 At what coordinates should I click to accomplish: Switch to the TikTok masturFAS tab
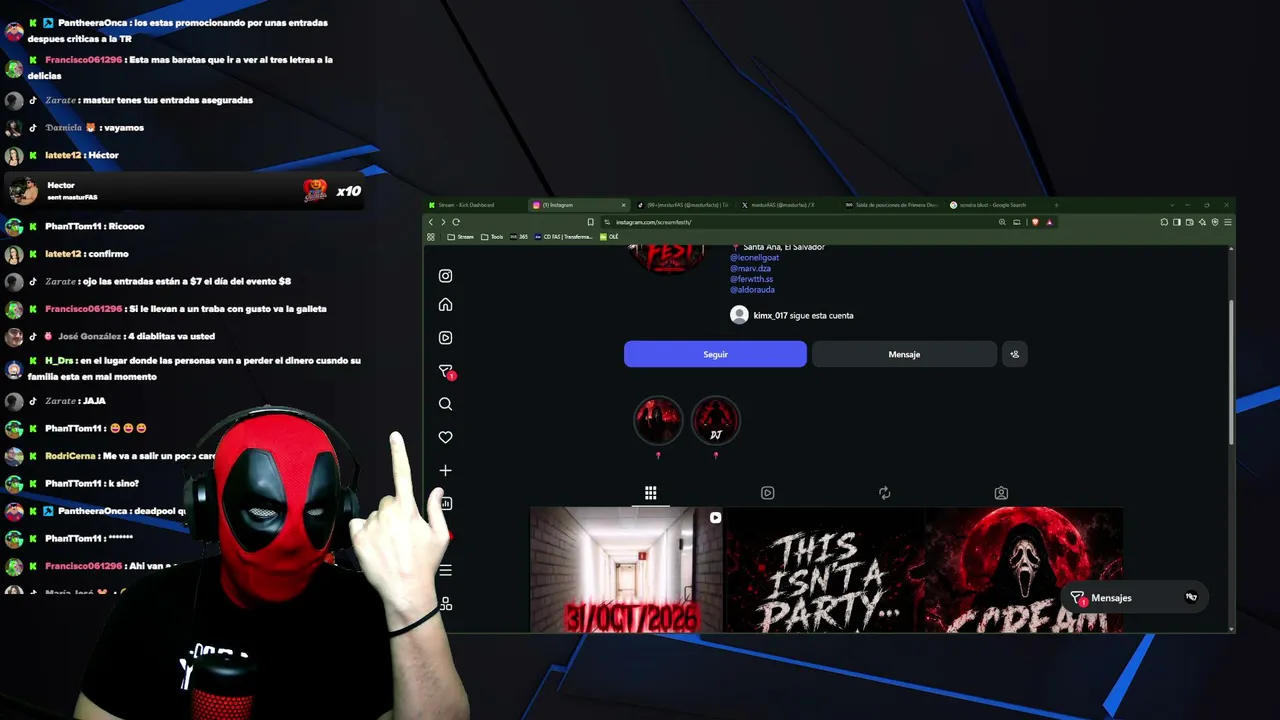point(682,205)
